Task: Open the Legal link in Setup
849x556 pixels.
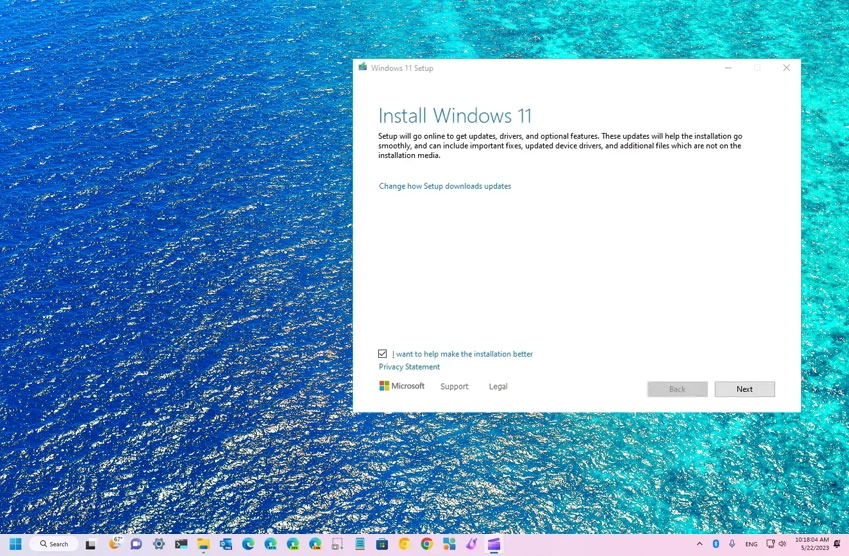Action: point(498,386)
